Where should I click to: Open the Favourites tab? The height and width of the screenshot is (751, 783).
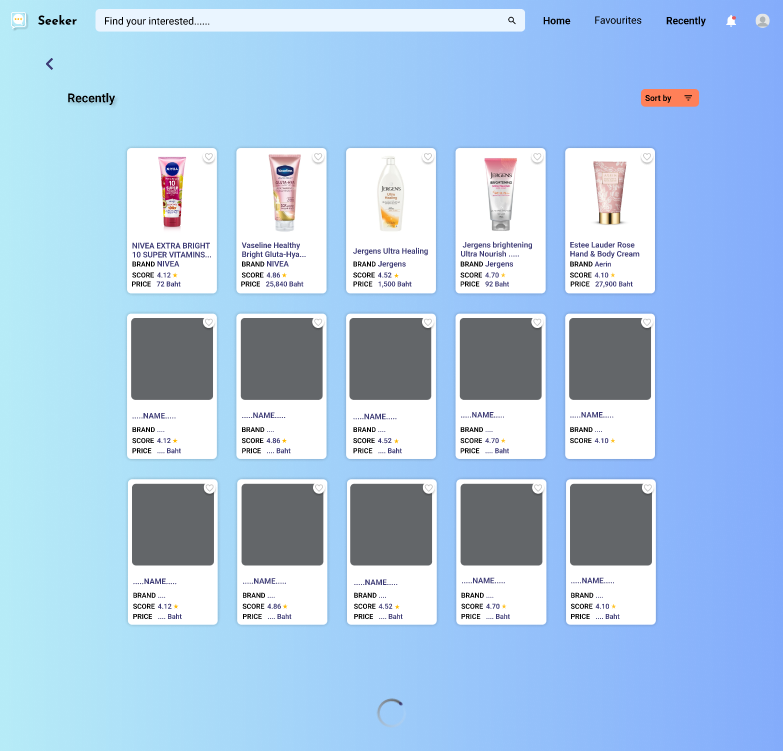tap(618, 20)
